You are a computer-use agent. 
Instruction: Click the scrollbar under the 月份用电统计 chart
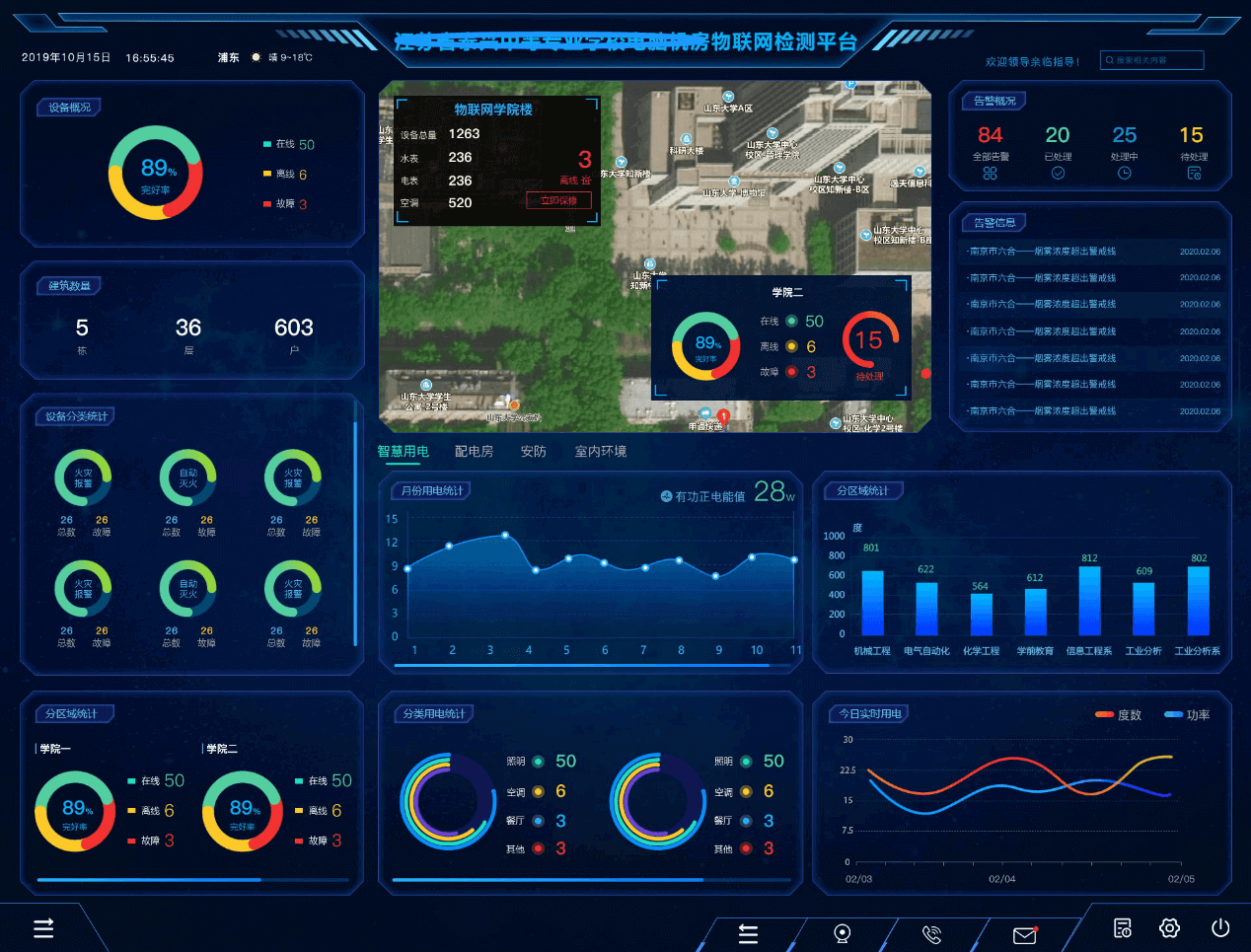[582, 666]
